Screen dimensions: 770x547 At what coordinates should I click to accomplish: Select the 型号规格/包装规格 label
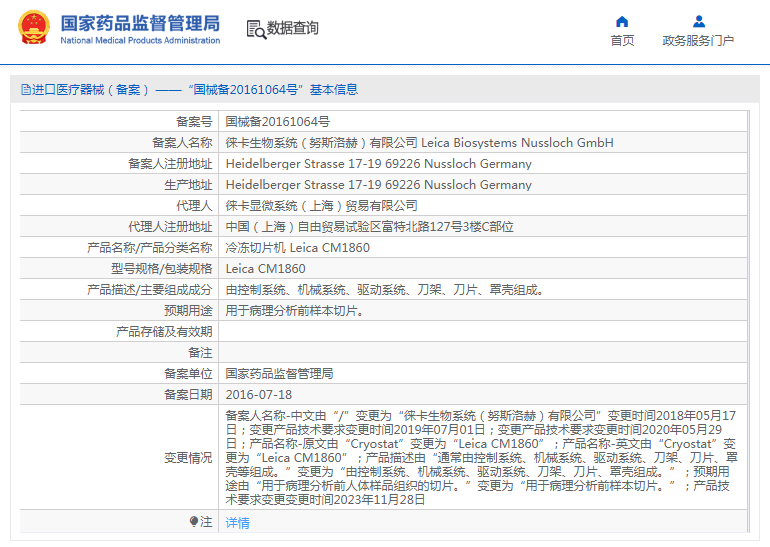[162, 269]
